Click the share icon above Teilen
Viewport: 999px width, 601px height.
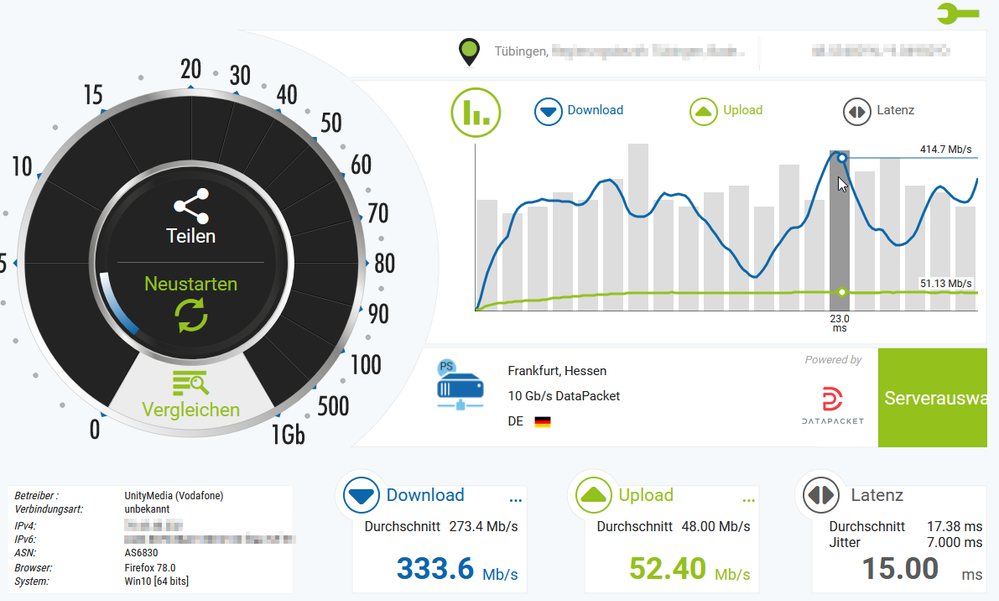190,206
